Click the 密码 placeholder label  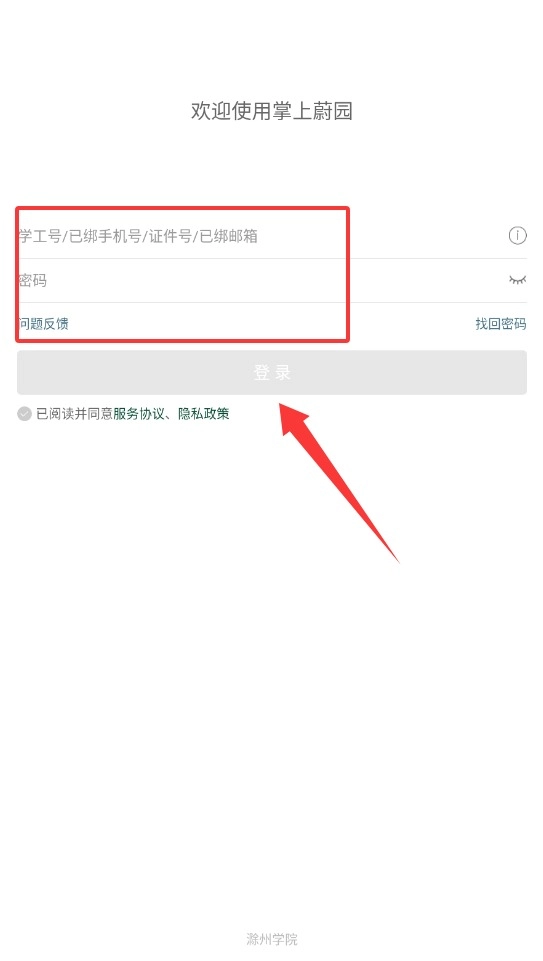point(32,281)
